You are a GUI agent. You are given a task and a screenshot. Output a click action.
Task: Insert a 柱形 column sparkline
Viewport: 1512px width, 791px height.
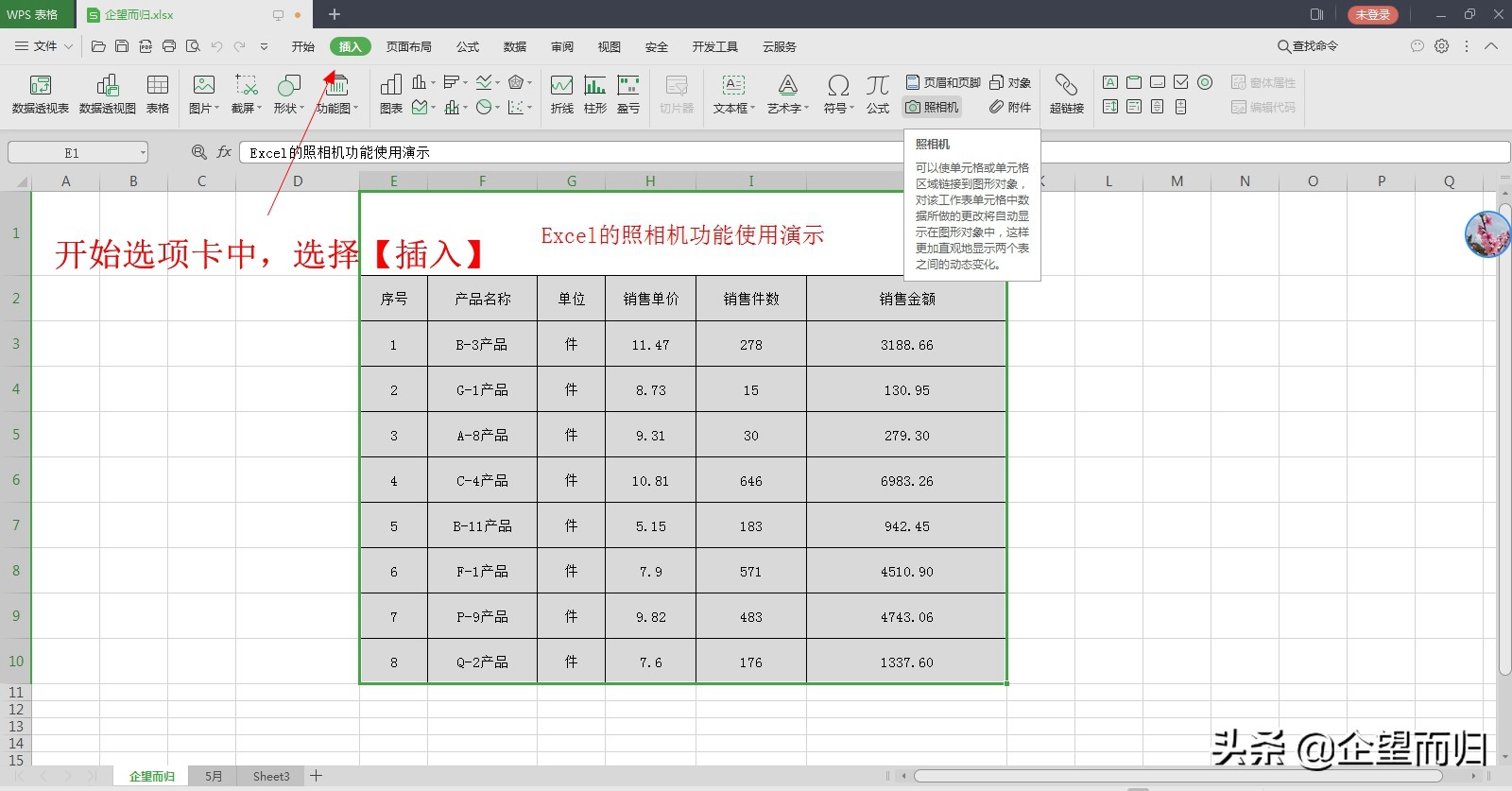(x=595, y=95)
